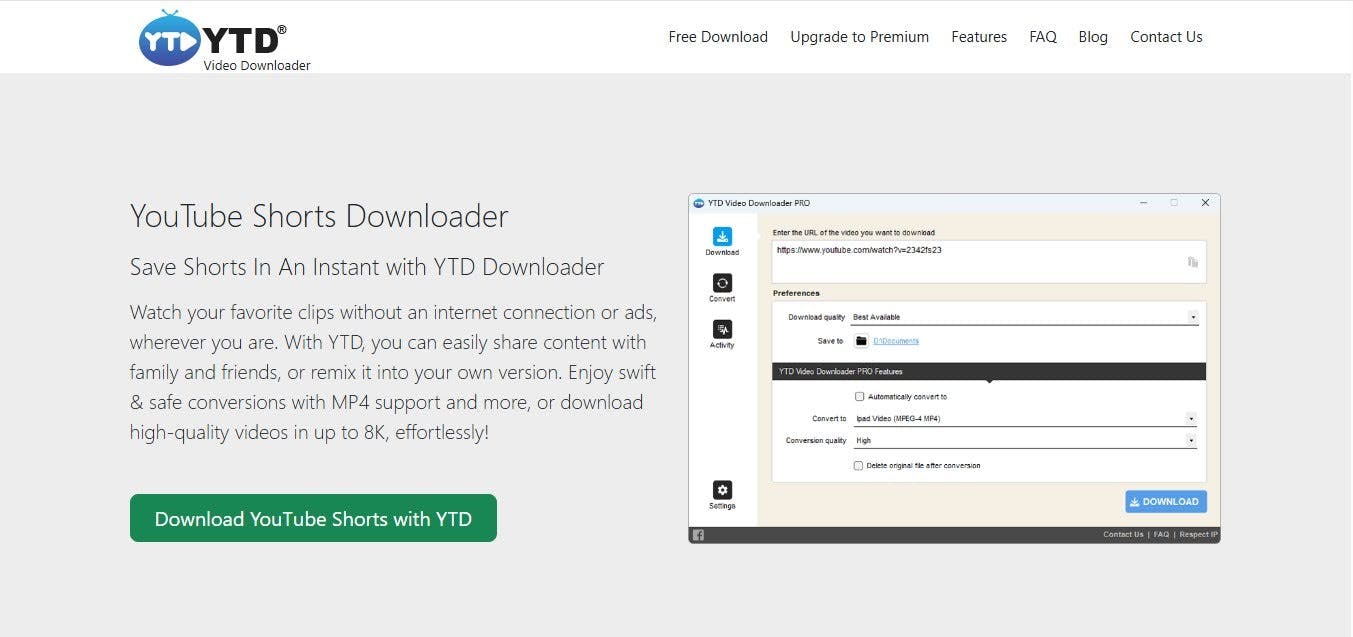Click Contact Us in the app footer
The height and width of the screenshot is (637, 1353).
[1123, 535]
